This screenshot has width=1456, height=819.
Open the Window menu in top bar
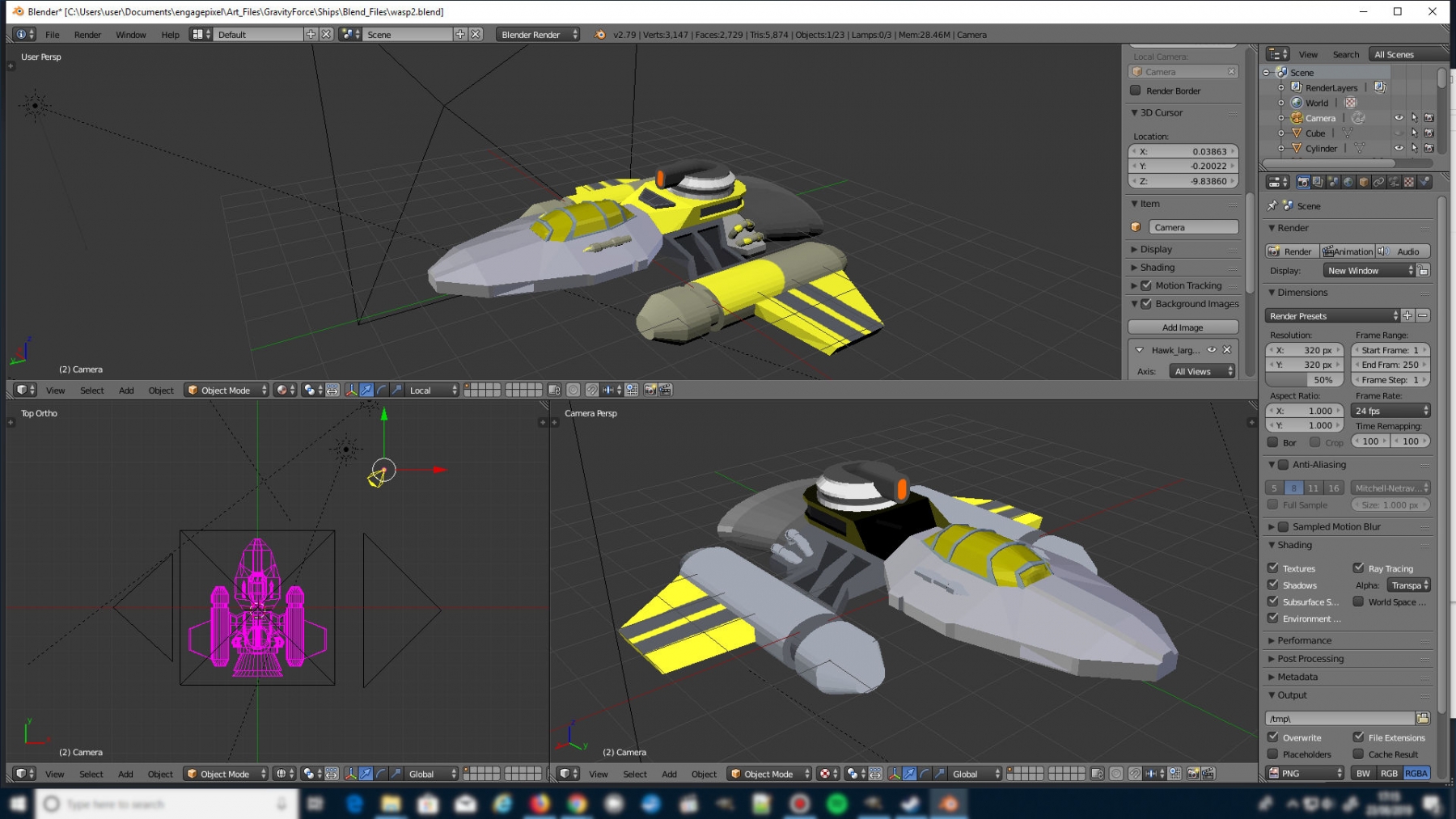pos(130,35)
